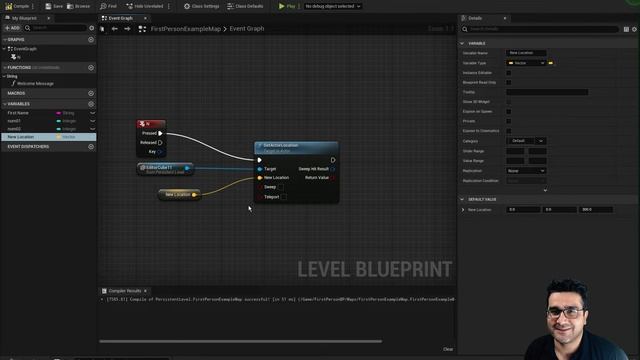
Task: Add a new function with the plus icon
Action: 91,68
